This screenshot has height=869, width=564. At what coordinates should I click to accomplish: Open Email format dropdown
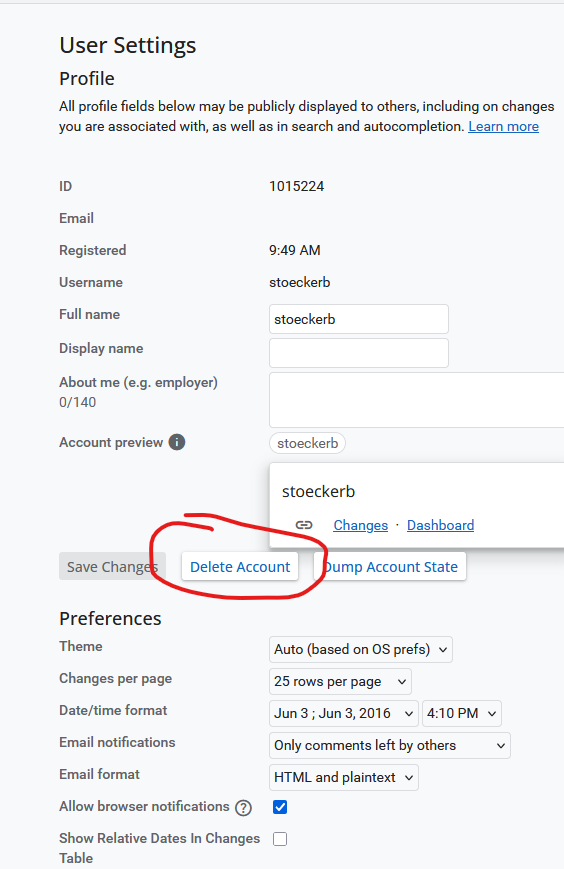[343, 778]
